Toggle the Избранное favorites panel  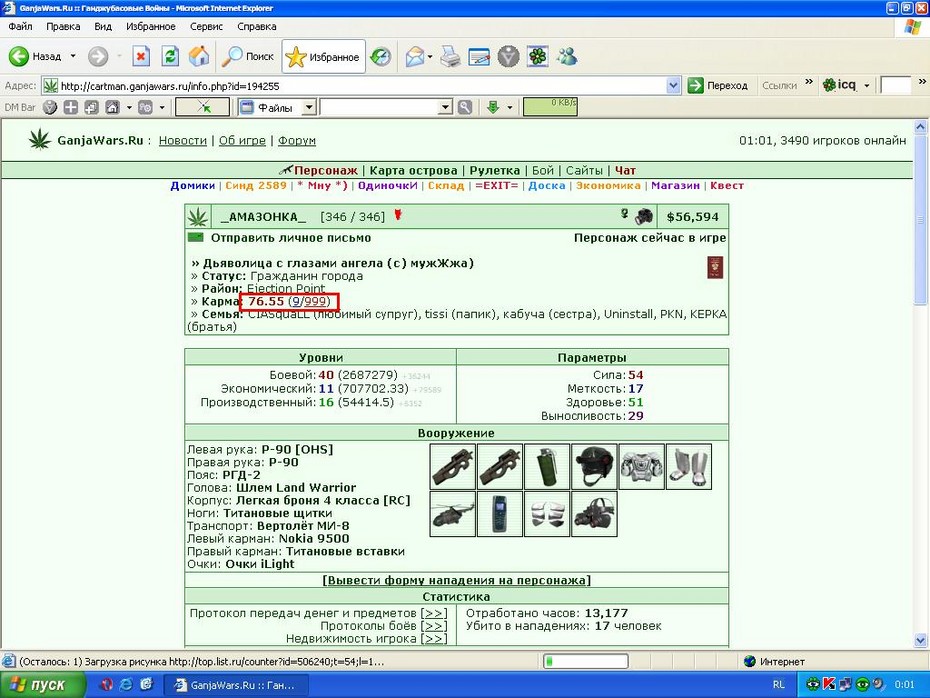coord(323,56)
